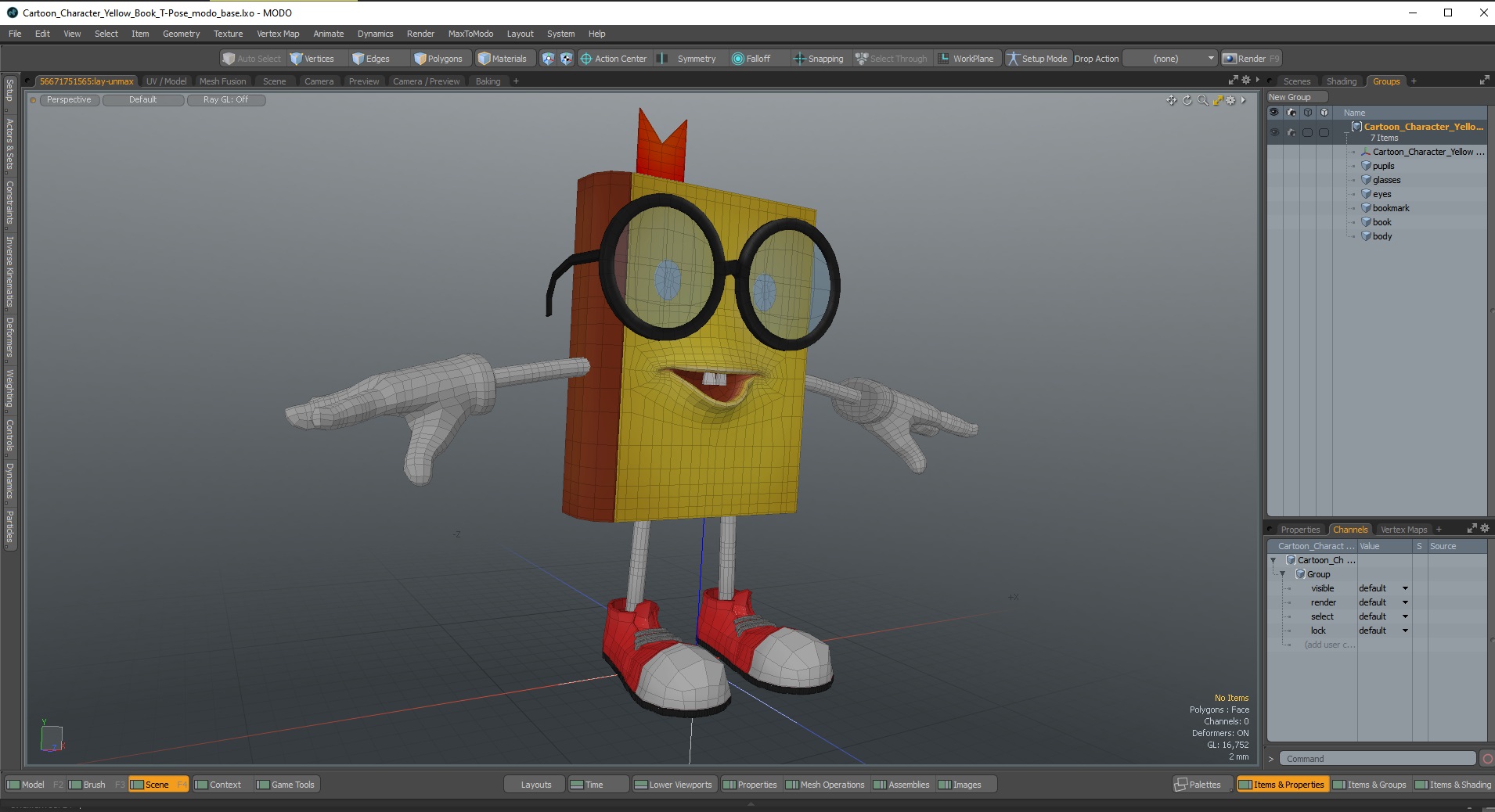Add a new viewport tab after Baking
1495x812 pixels.
pos(516,81)
